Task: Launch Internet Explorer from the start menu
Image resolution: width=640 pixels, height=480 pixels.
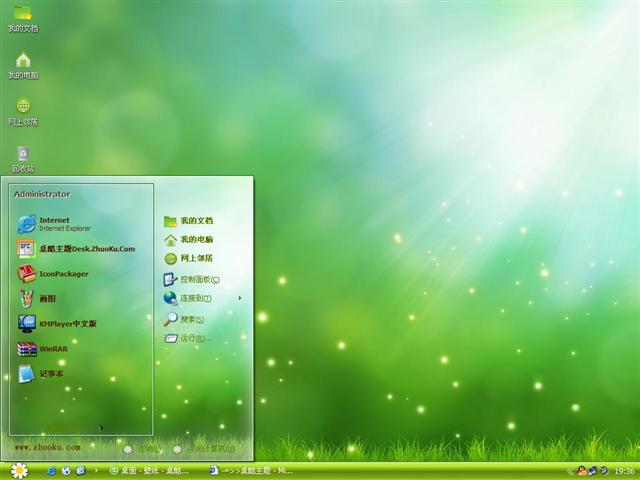Action: click(x=54, y=224)
